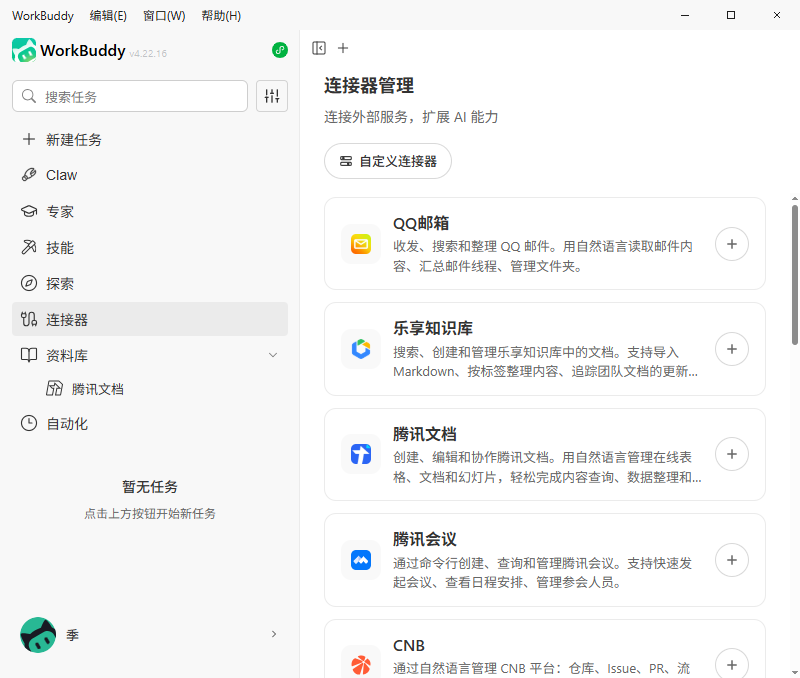
Task: Open the 窗口(W) menu
Action: [164, 16]
